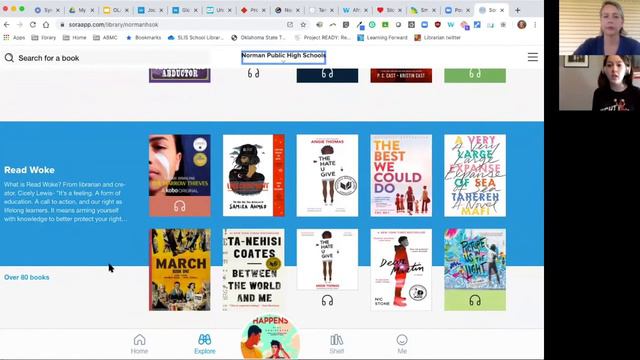Open the Dear Martin book cover
The image size is (640, 360).
coord(401,270)
